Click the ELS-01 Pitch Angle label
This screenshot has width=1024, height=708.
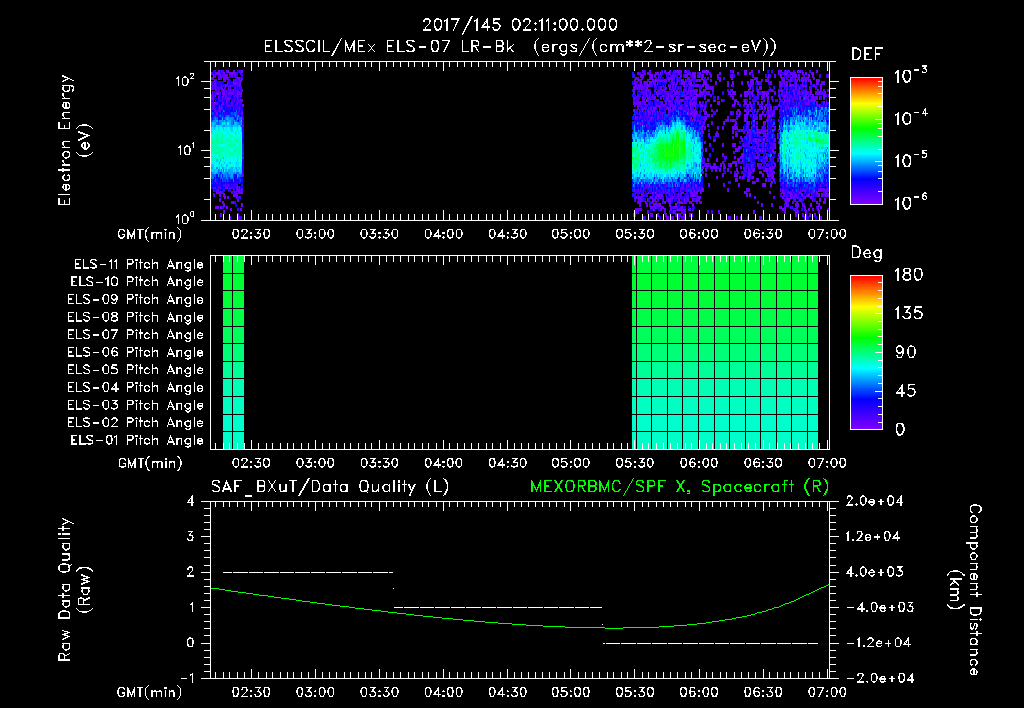click(136, 440)
